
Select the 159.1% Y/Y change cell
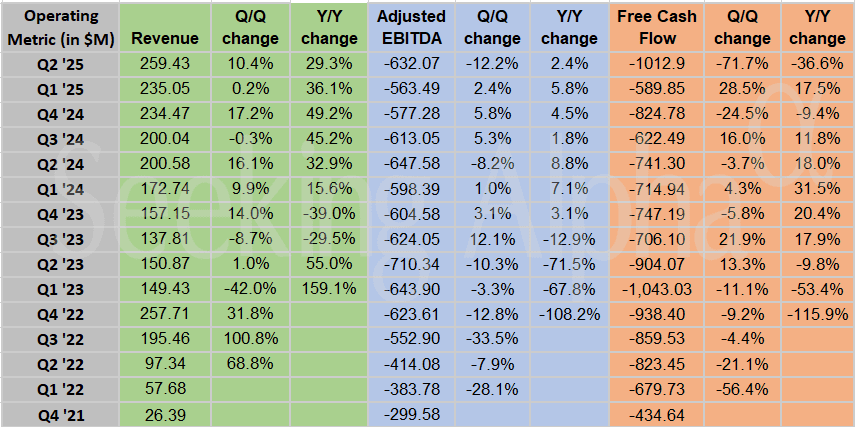[x=328, y=289]
